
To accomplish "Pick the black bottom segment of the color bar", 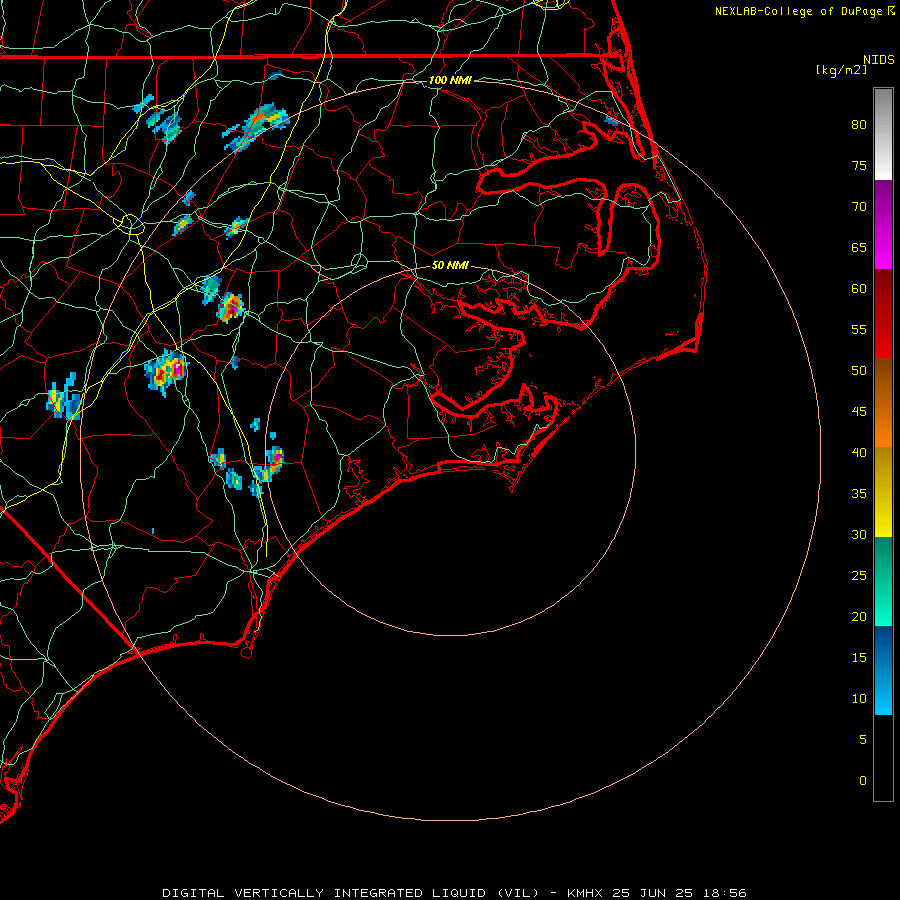I will (x=883, y=758).
